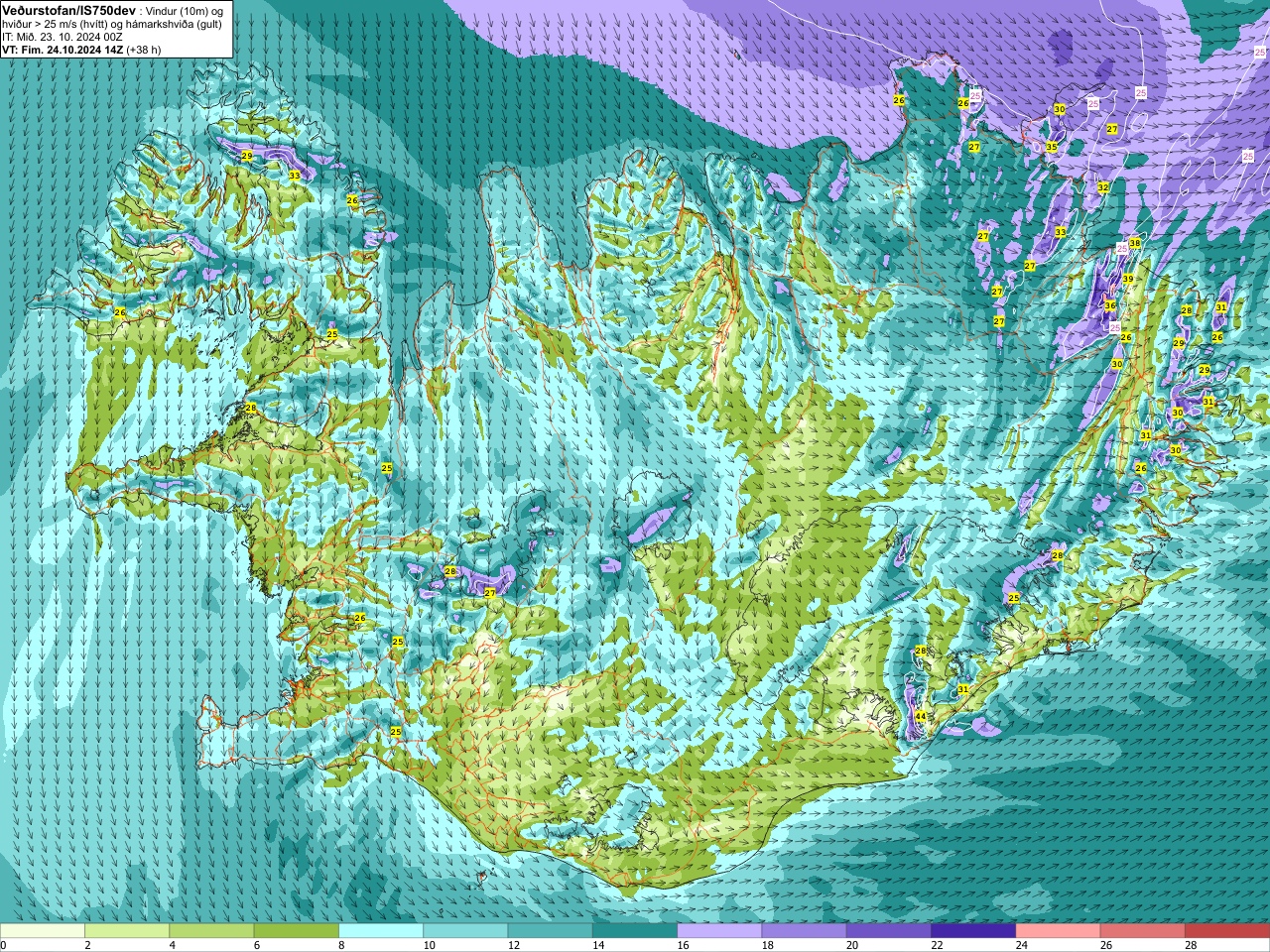Image resolution: width=1270 pixels, height=952 pixels.
Task: Click the yellow 32 gust label
Action: pos(1102,186)
